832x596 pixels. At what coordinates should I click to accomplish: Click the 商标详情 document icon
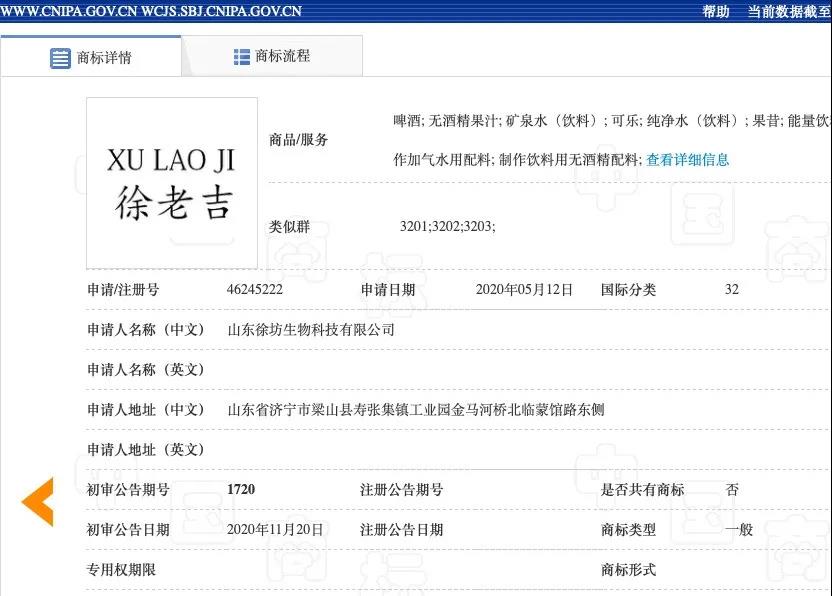coord(60,58)
